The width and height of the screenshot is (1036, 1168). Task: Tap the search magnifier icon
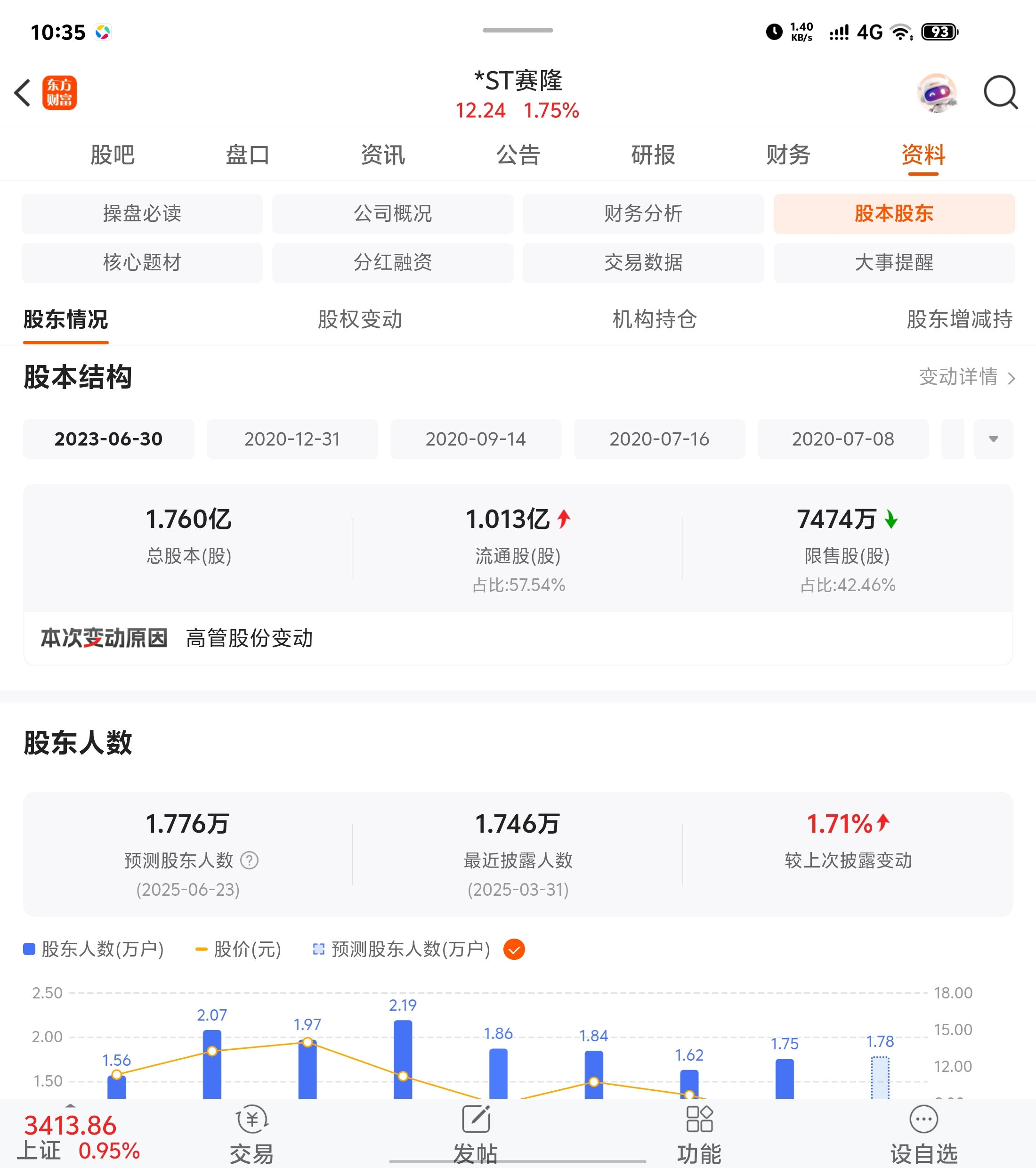(x=1000, y=93)
